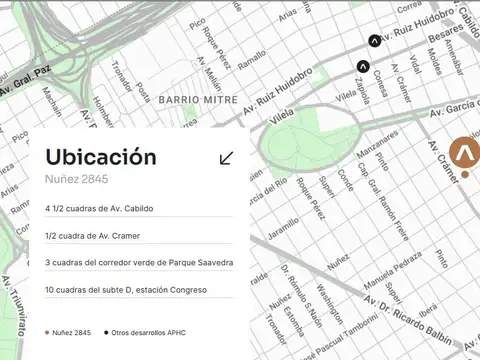Click the Ramallo street label
Image resolution: width=480 pixels, height=360 pixels.
point(252,60)
